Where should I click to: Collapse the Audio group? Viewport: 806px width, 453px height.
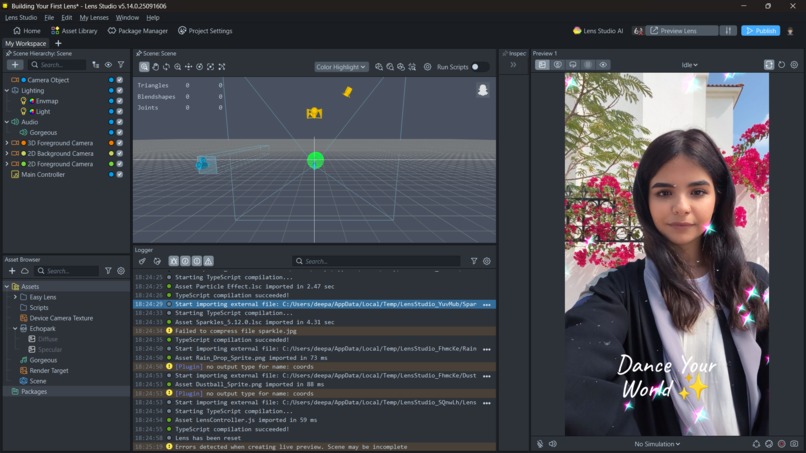(x=7, y=122)
